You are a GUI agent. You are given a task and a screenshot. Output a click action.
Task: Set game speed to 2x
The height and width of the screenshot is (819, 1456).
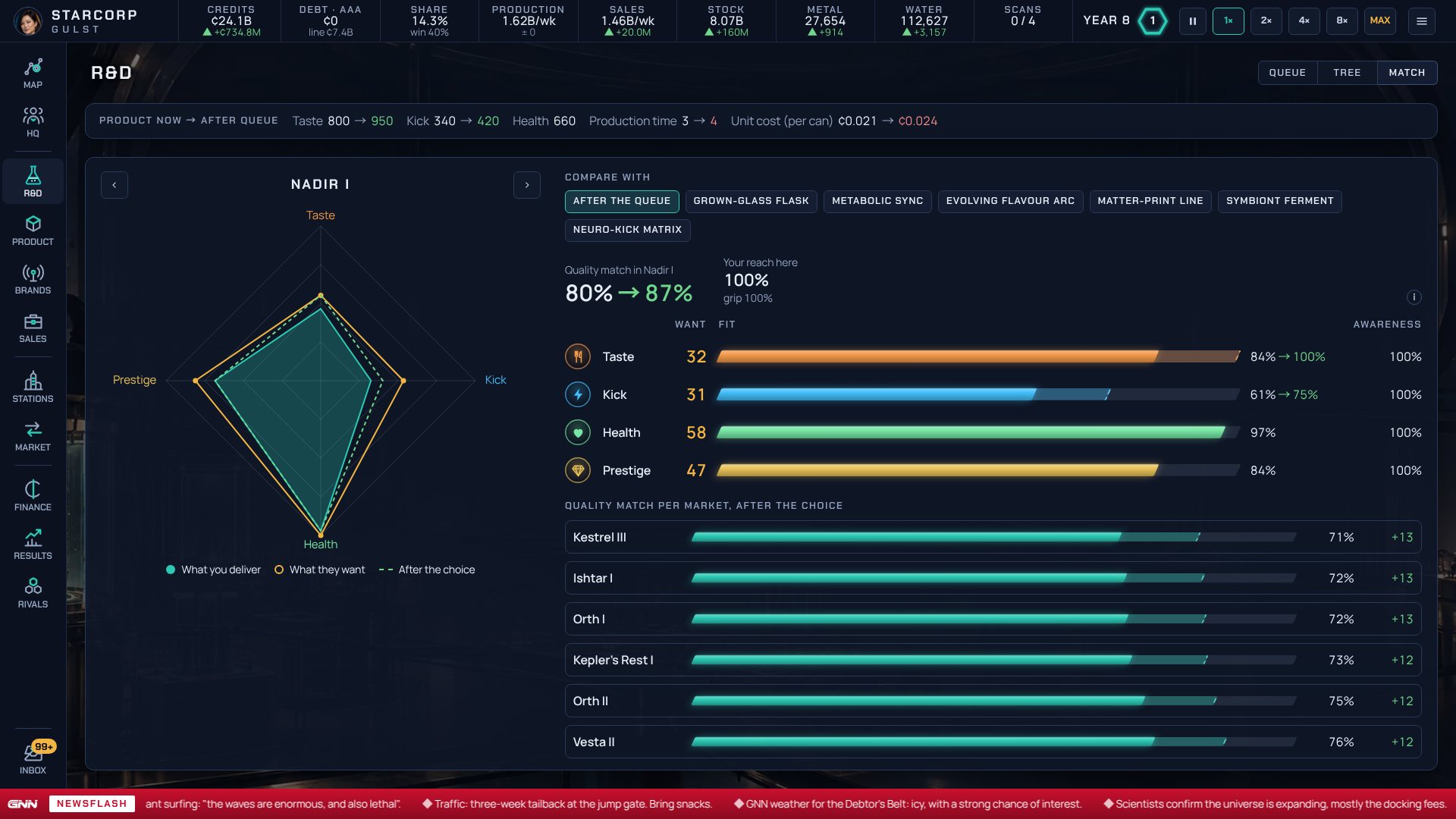(1266, 21)
